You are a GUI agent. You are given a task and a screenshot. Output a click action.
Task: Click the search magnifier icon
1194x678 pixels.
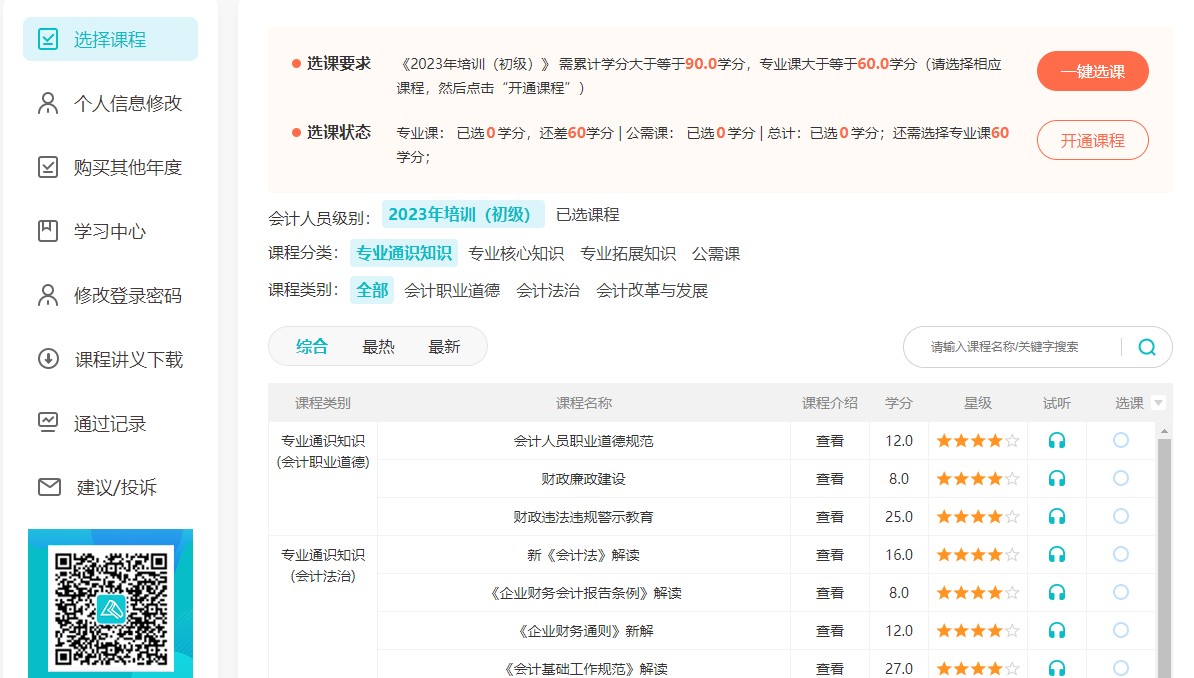1146,346
